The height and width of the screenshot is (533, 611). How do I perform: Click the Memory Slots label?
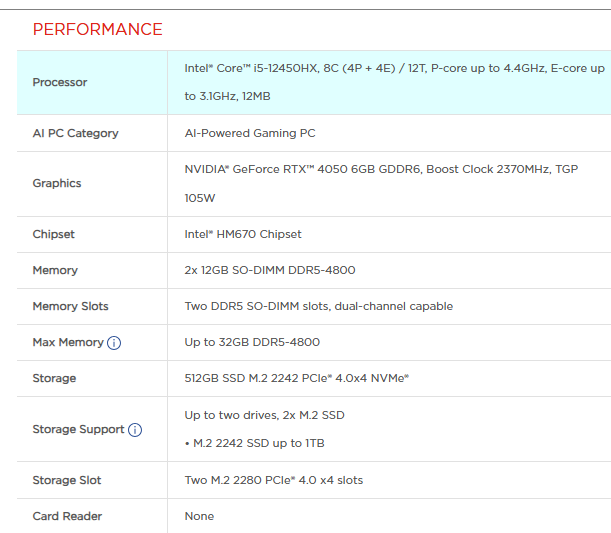click(70, 306)
